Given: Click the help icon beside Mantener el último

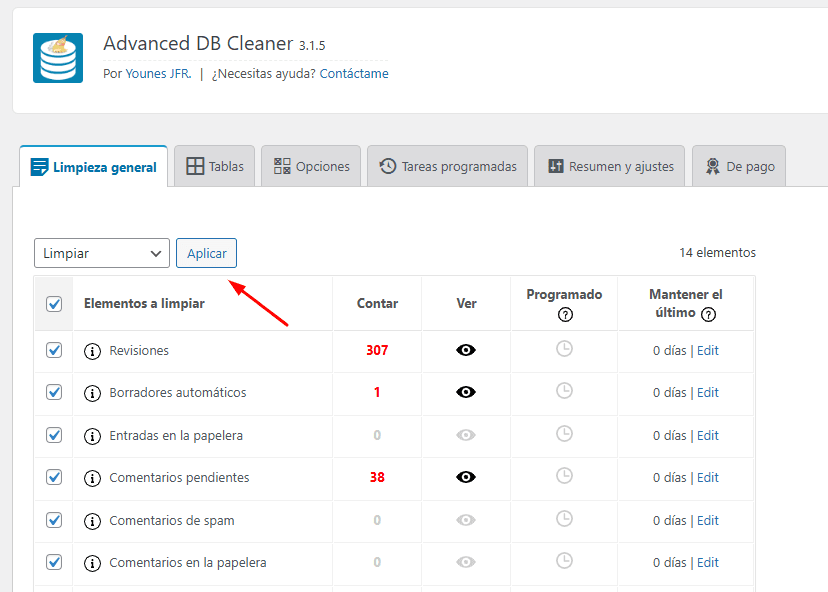Looking at the screenshot, I should 709,314.
